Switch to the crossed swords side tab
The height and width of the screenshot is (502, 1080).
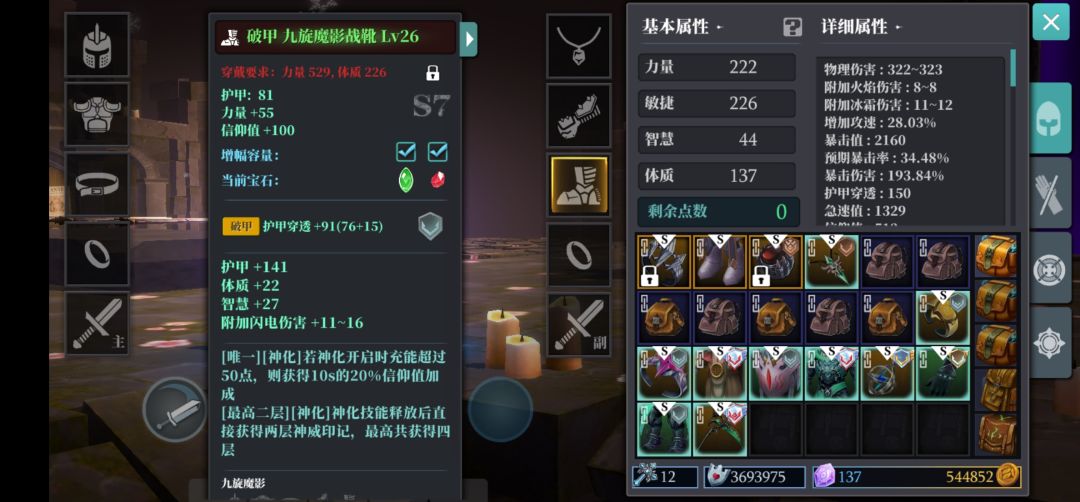point(1050,193)
